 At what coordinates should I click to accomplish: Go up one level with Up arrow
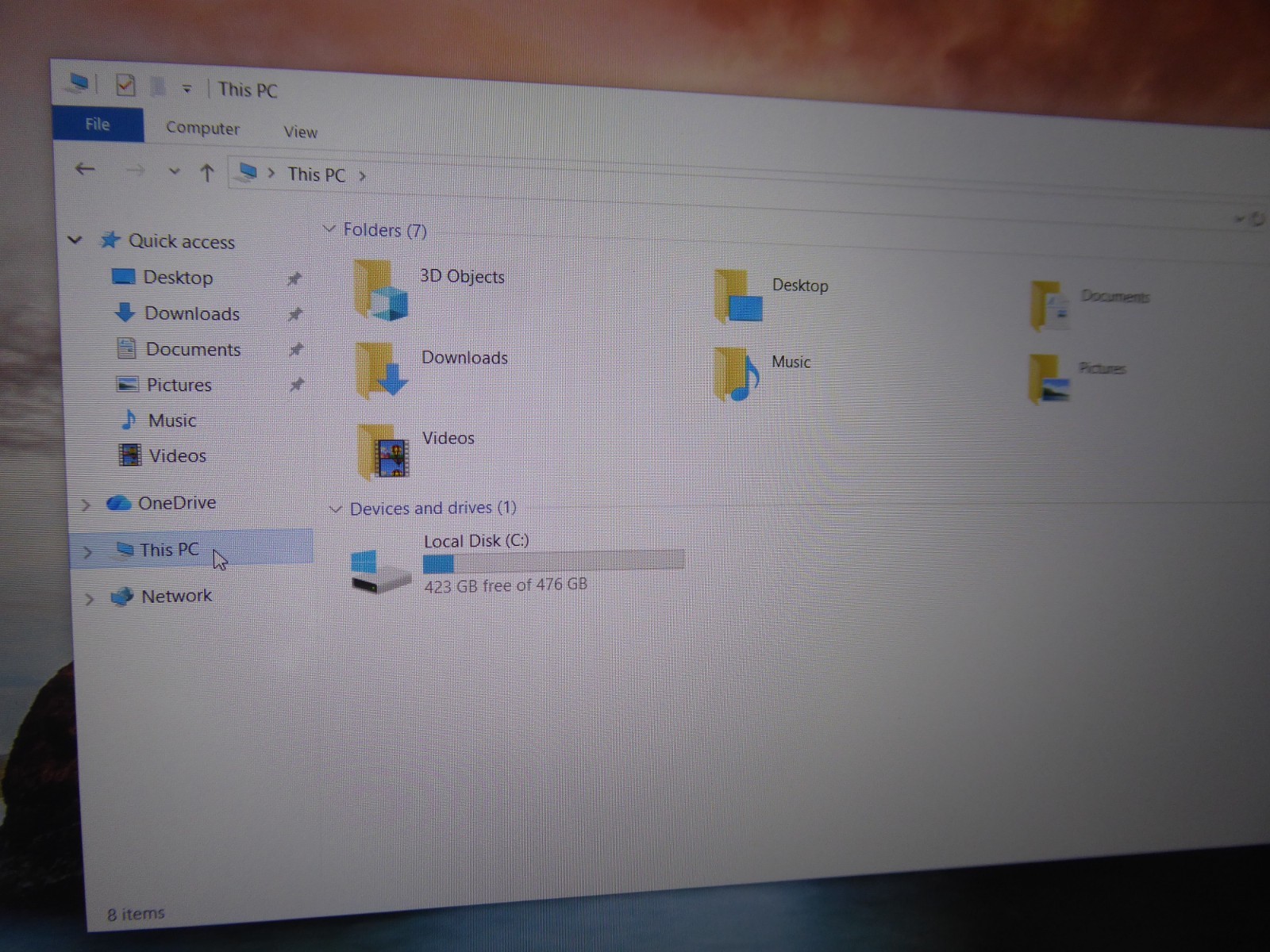[x=207, y=173]
